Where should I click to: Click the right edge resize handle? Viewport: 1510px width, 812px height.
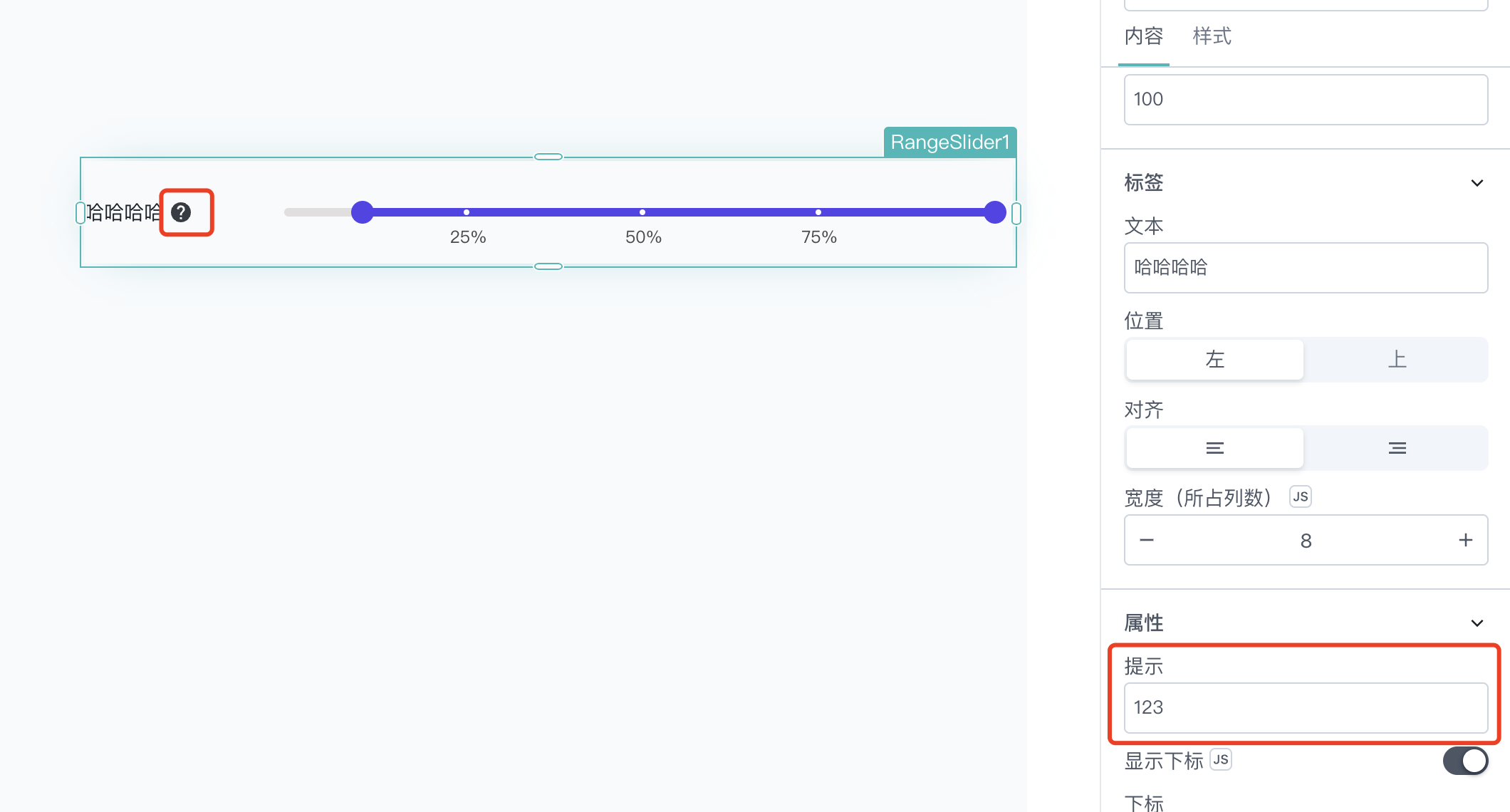click(1016, 213)
